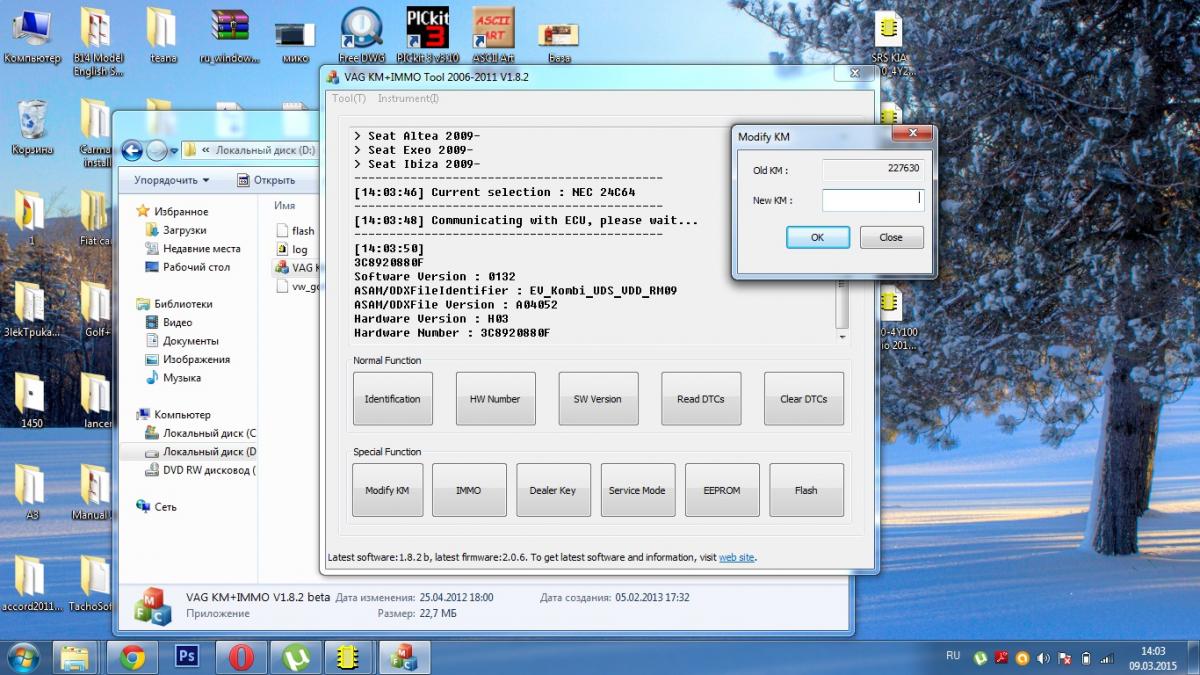Click the Dealer Key button
1200x675 pixels.
[x=553, y=490]
